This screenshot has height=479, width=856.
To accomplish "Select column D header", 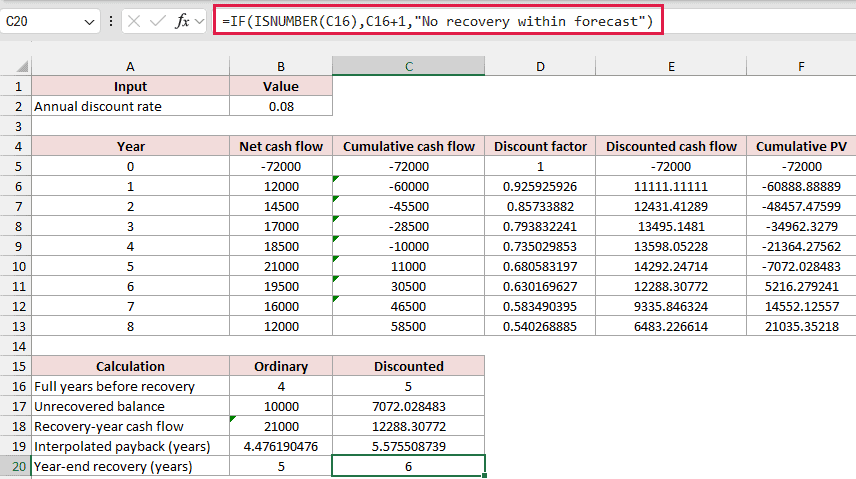I will (540, 67).
